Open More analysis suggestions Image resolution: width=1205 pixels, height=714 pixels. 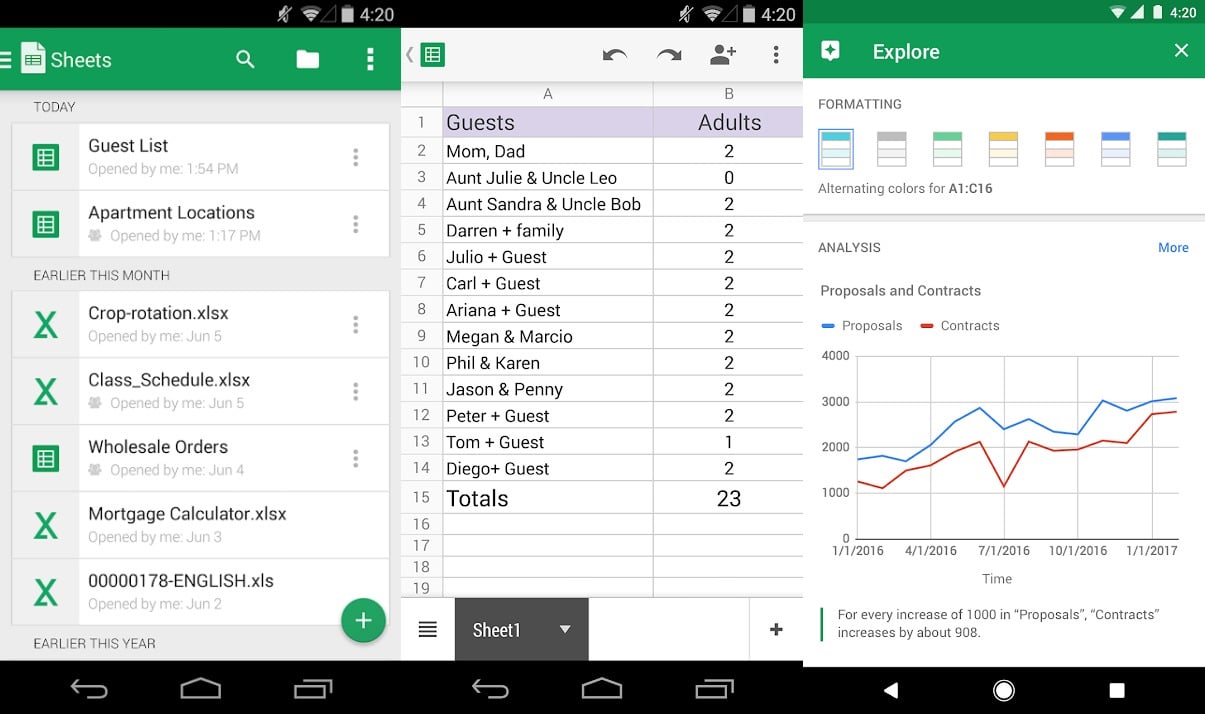1173,247
